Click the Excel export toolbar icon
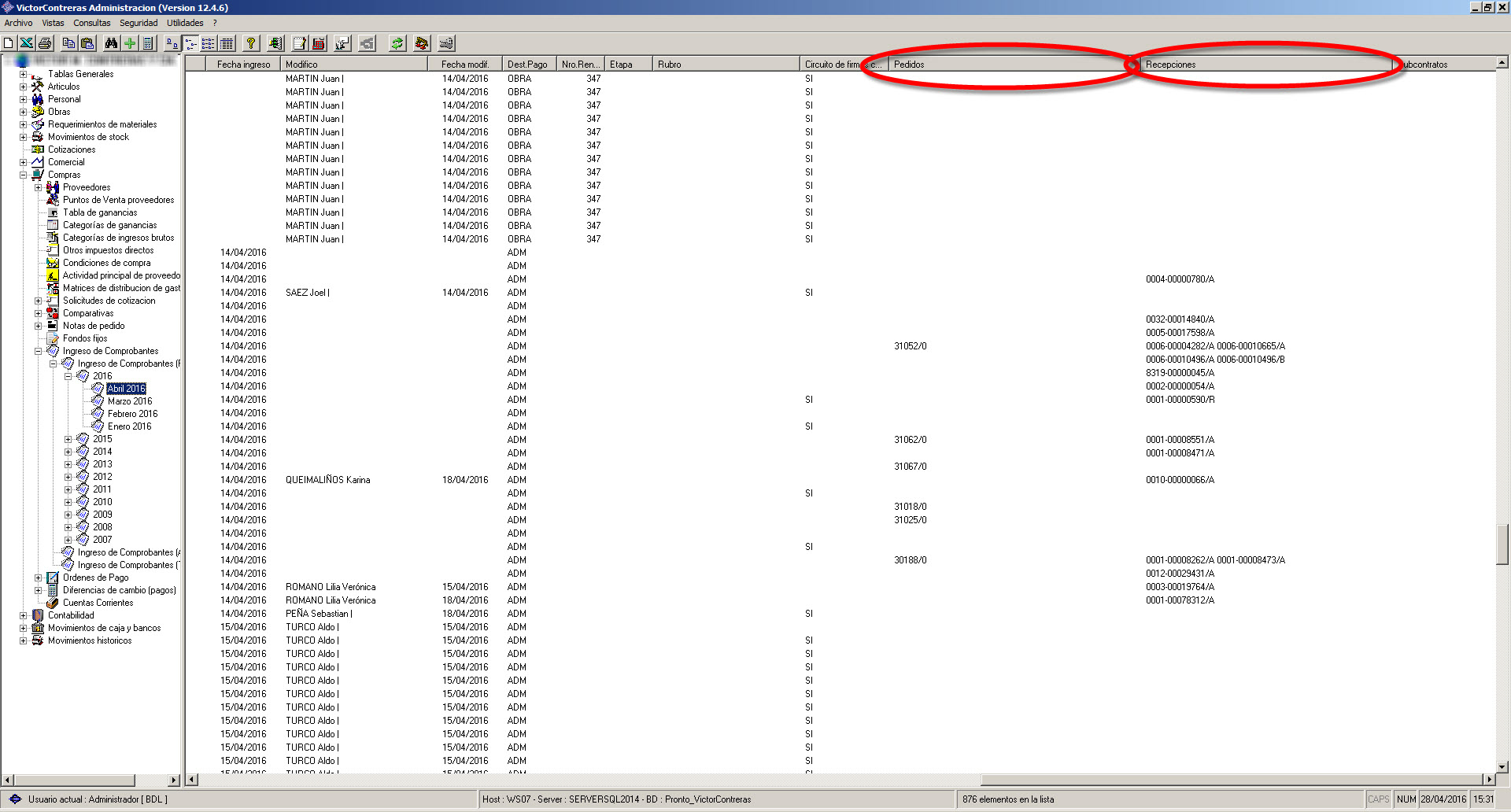The height and width of the screenshot is (812, 1511). [26, 43]
